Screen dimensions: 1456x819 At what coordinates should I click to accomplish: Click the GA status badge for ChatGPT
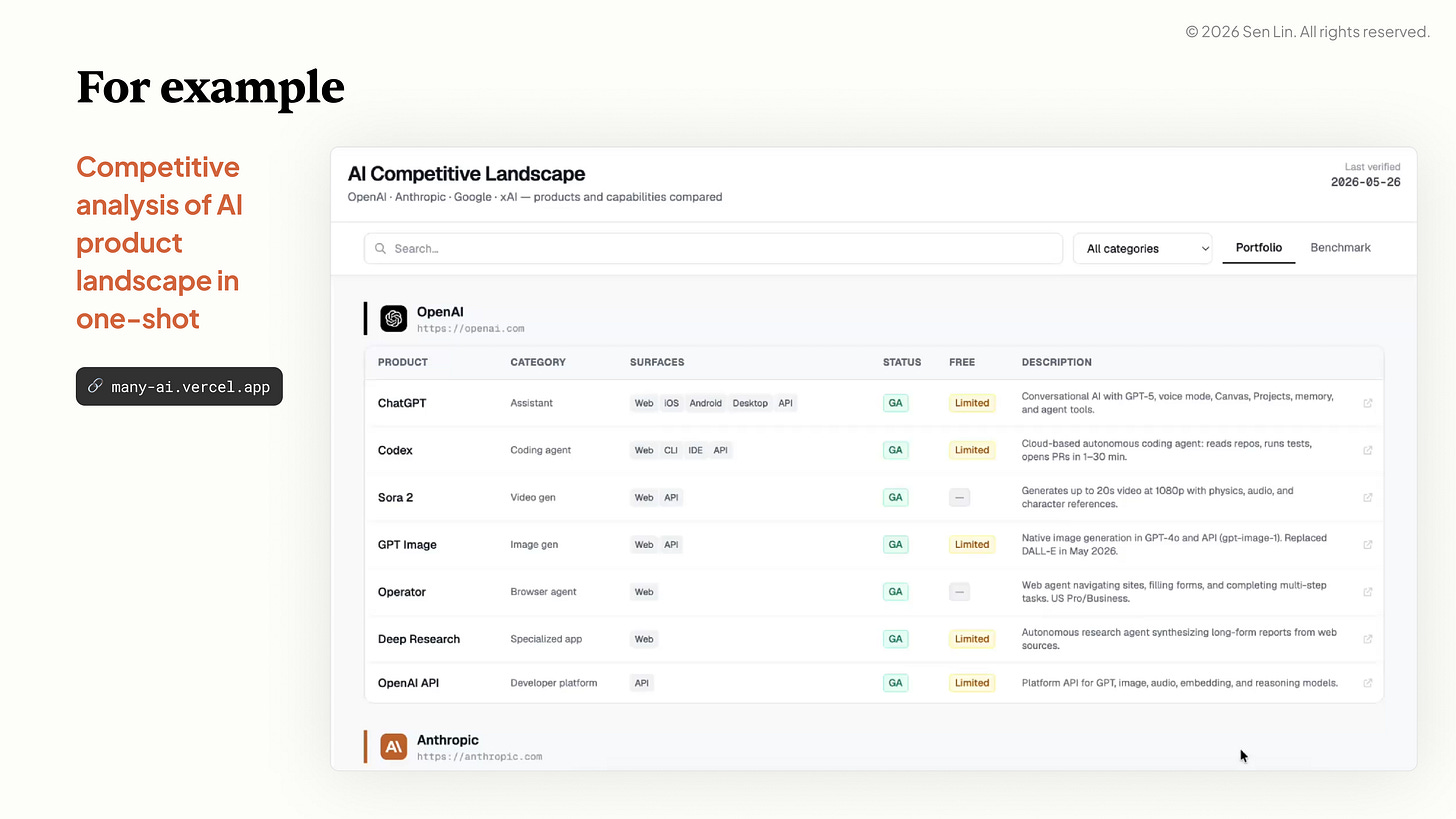point(895,403)
